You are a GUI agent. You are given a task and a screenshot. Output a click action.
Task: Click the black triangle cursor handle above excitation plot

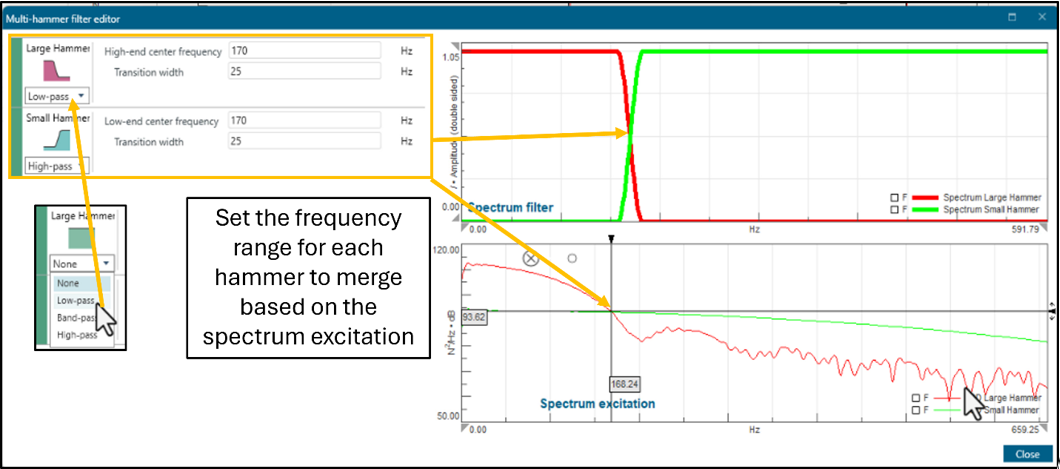pos(611,240)
